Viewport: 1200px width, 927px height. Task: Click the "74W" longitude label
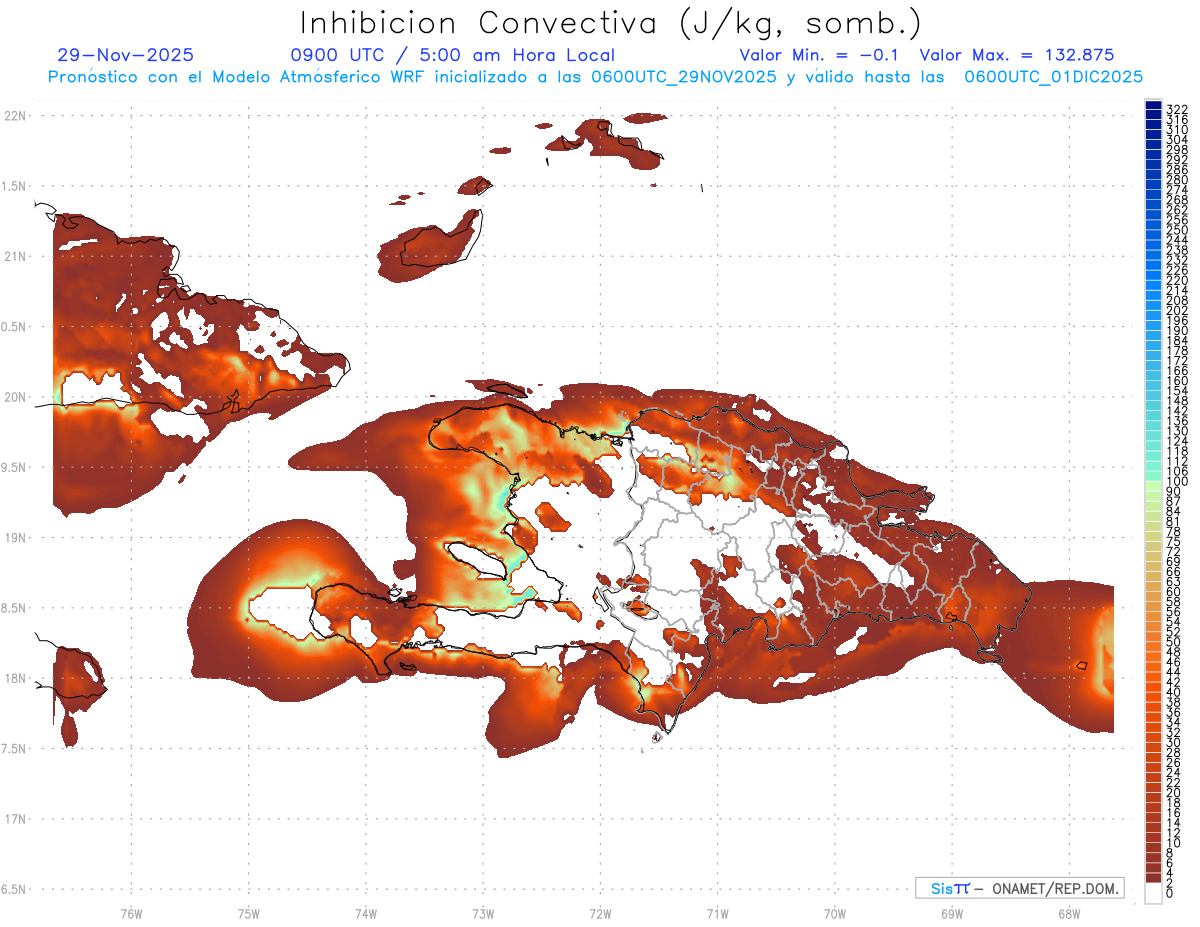click(x=366, y=913)
